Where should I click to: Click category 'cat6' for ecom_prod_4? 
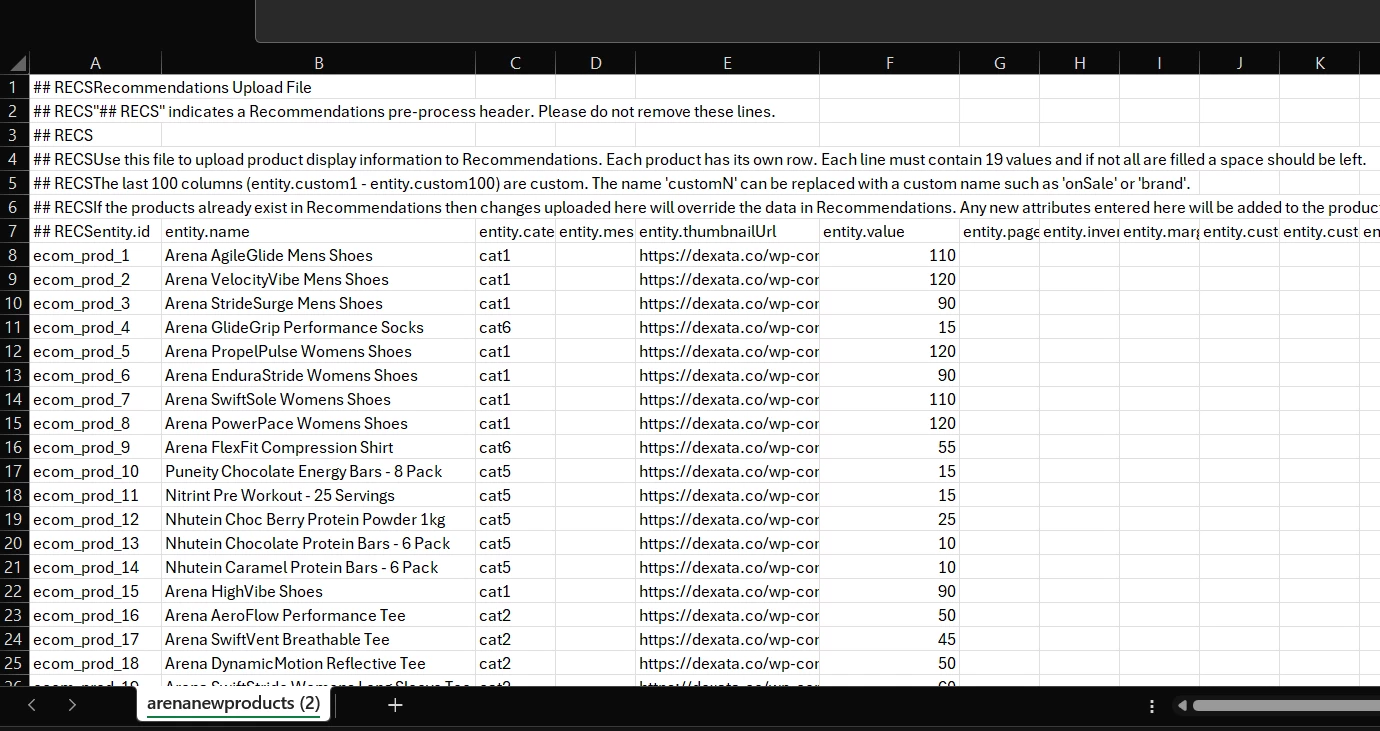pyautogui.click(x=515, y=327)
